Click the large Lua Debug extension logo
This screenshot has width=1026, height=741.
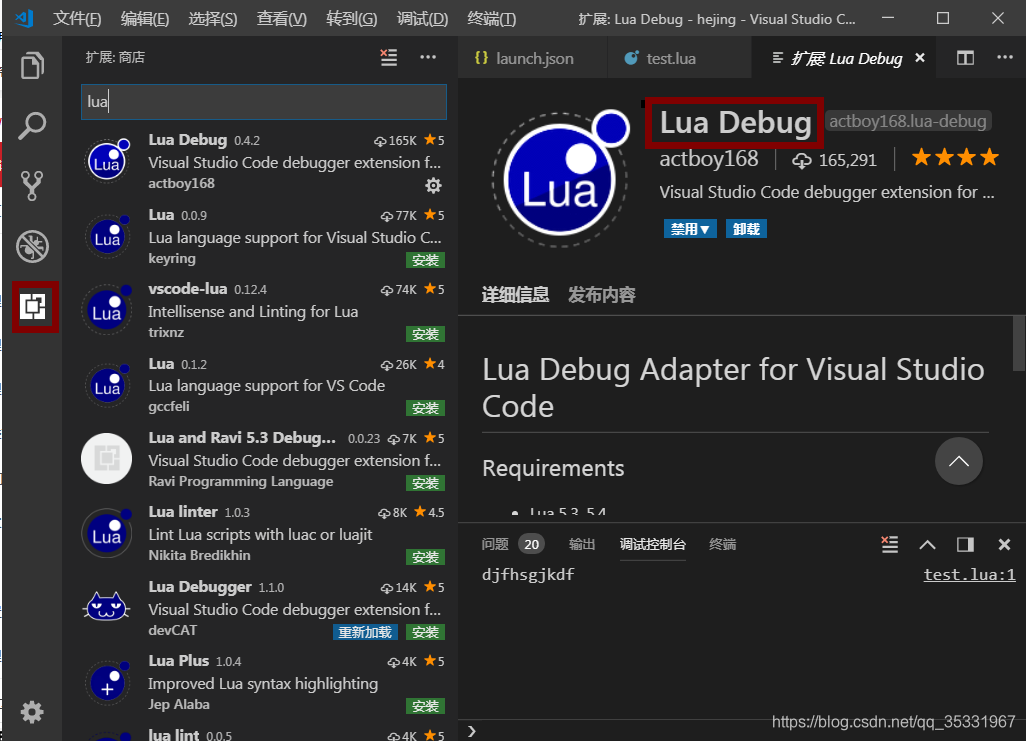561,178
